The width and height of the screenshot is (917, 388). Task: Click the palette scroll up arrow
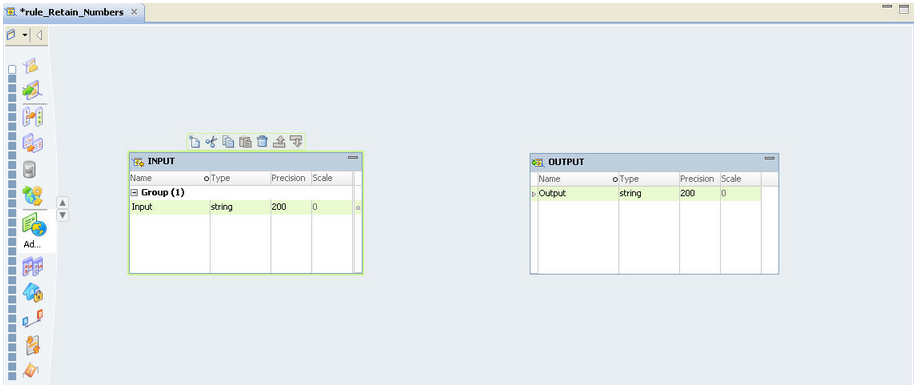coord(64,202)
